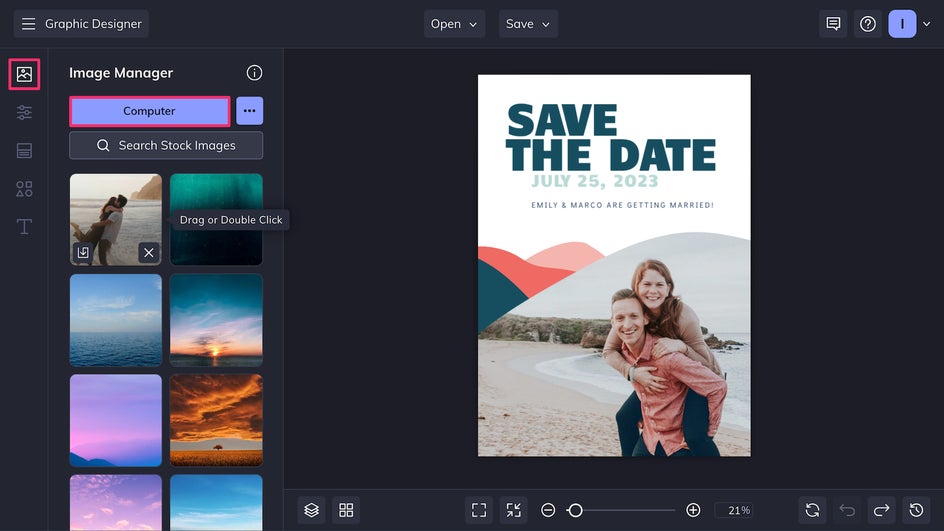Select the sunset over sea thumbnail
944x531 pixels.
(216, 320)
